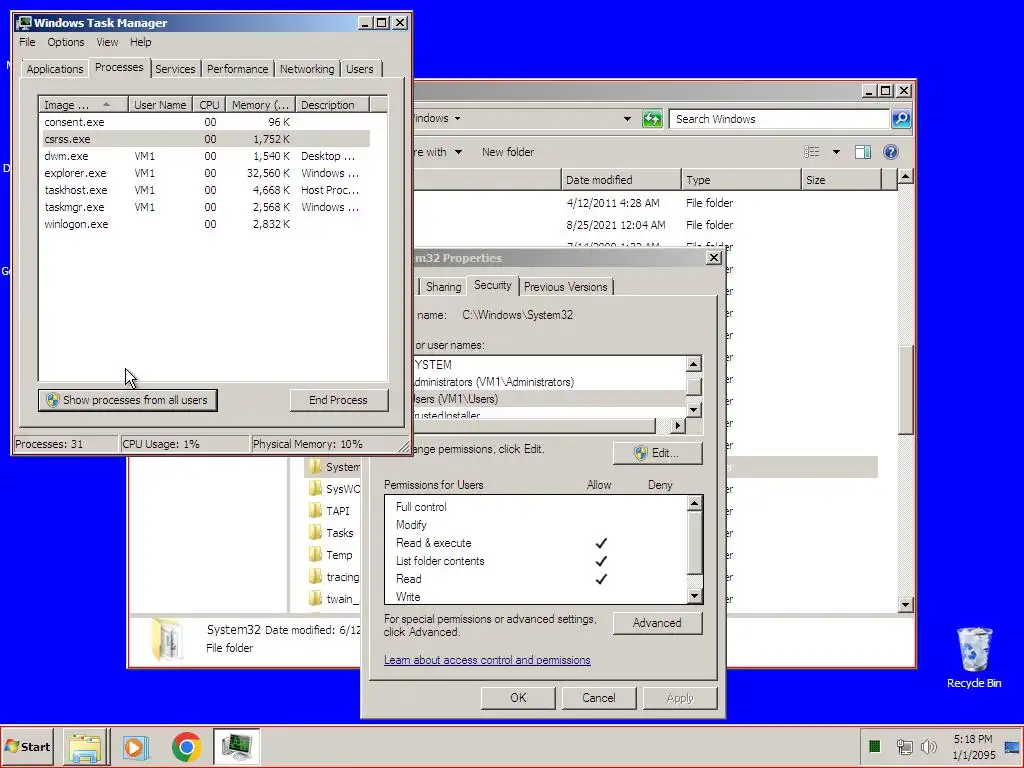Sort processes by Image Name column
Viewport: 1024px width, 768px height.
tap(82, 104)
